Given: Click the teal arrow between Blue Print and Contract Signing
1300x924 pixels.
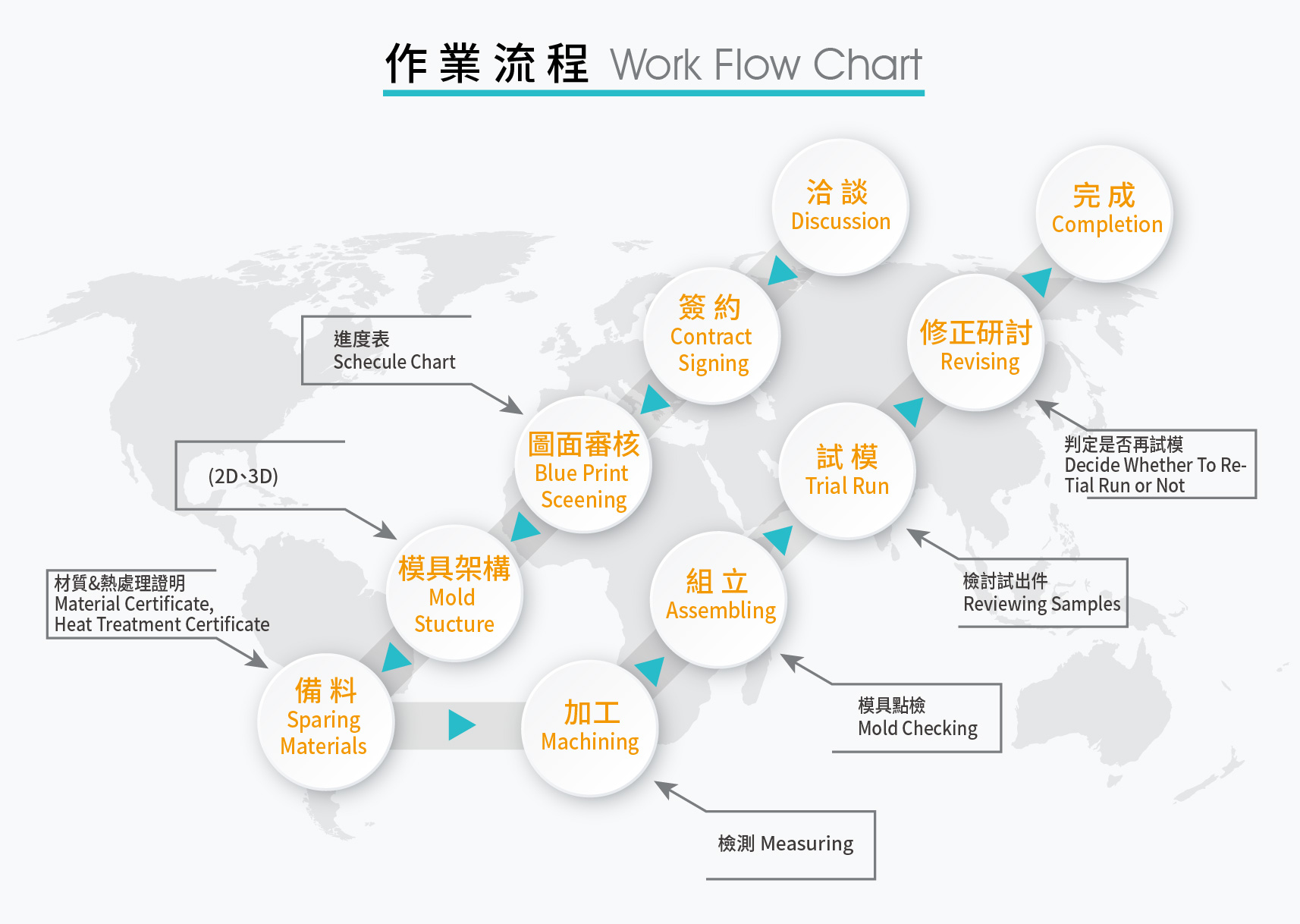Looking at the screenshot, I should pos(653,400).
